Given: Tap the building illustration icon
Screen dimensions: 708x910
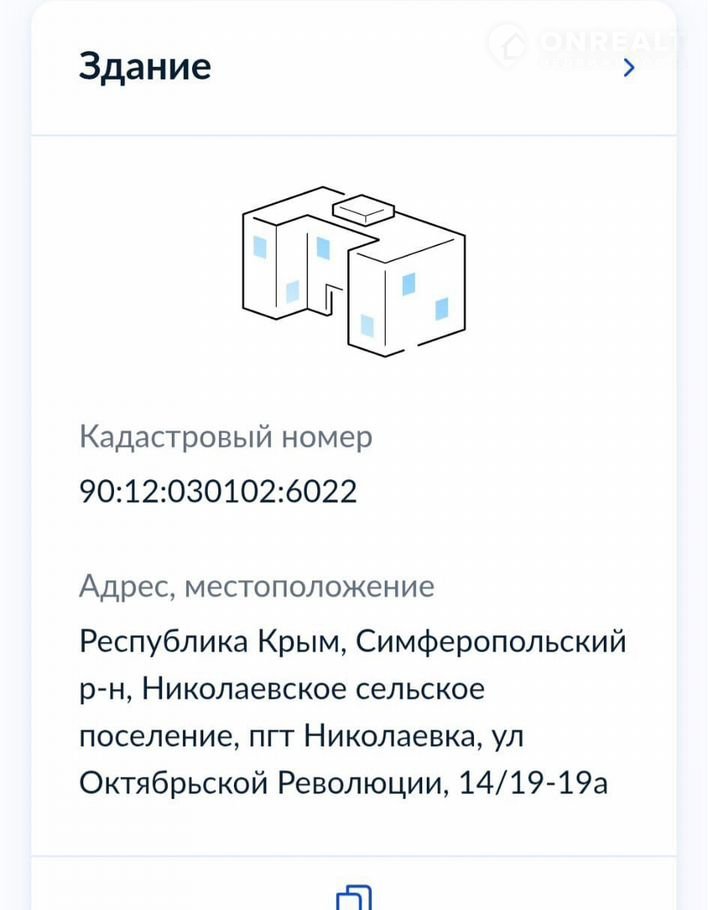Looking at the screenshot, I should [353, 269].
